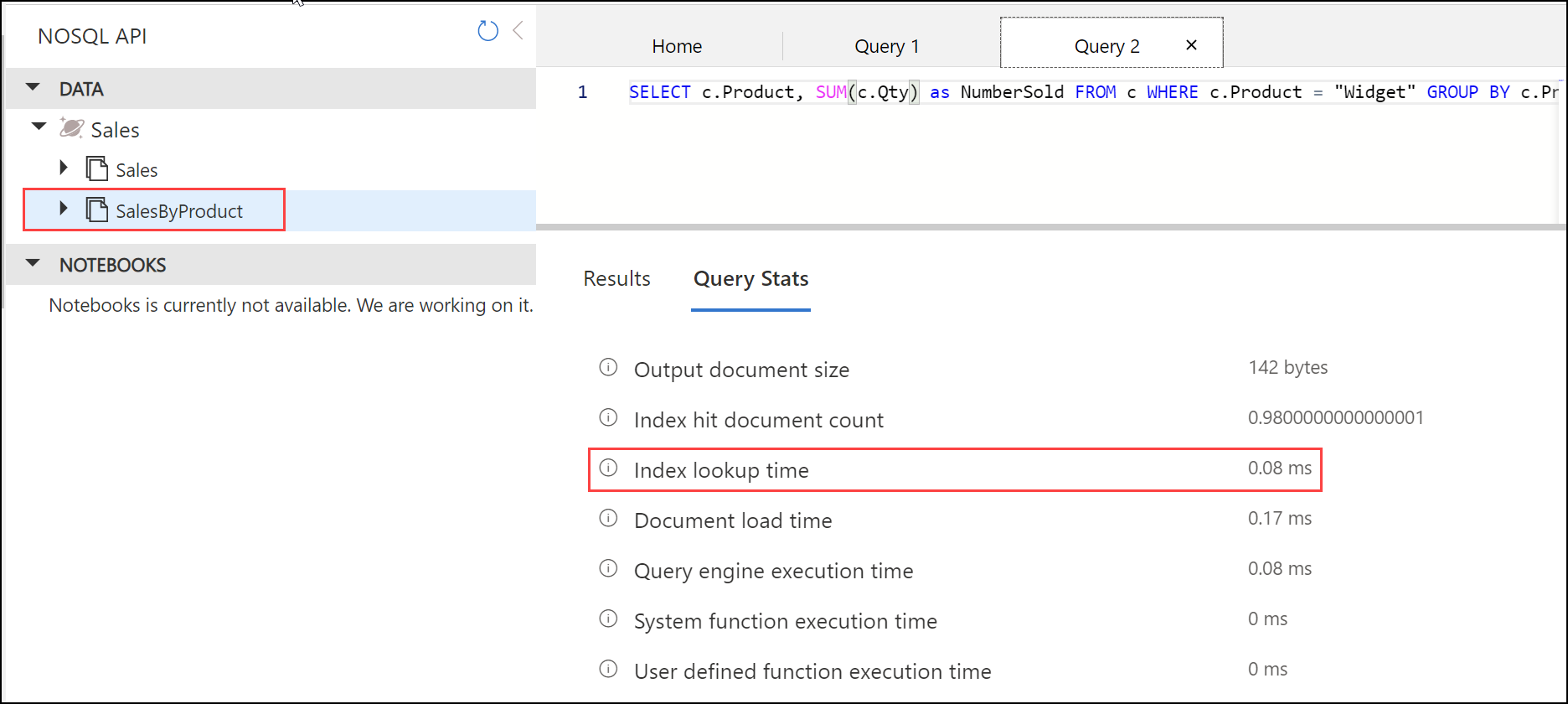1568x704 pixels.
Task: Click the 142 bytes value
Action: click(1287, 367)
